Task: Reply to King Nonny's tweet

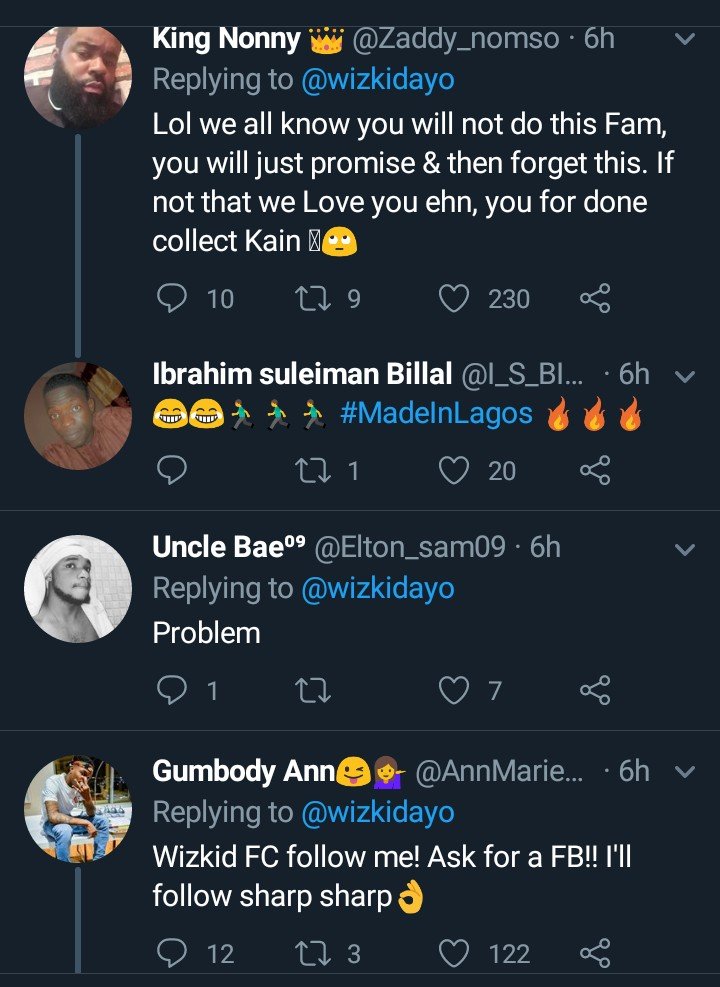Action: pyautogui.click(x=174, y=298)
